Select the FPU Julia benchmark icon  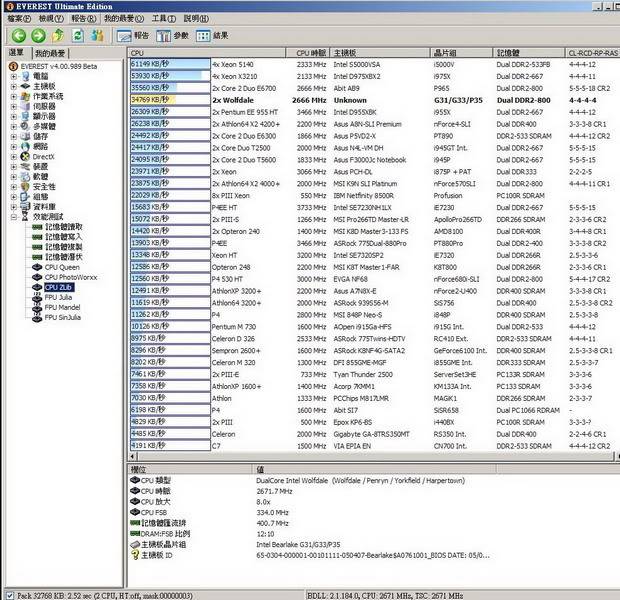(x=37, y=297)
